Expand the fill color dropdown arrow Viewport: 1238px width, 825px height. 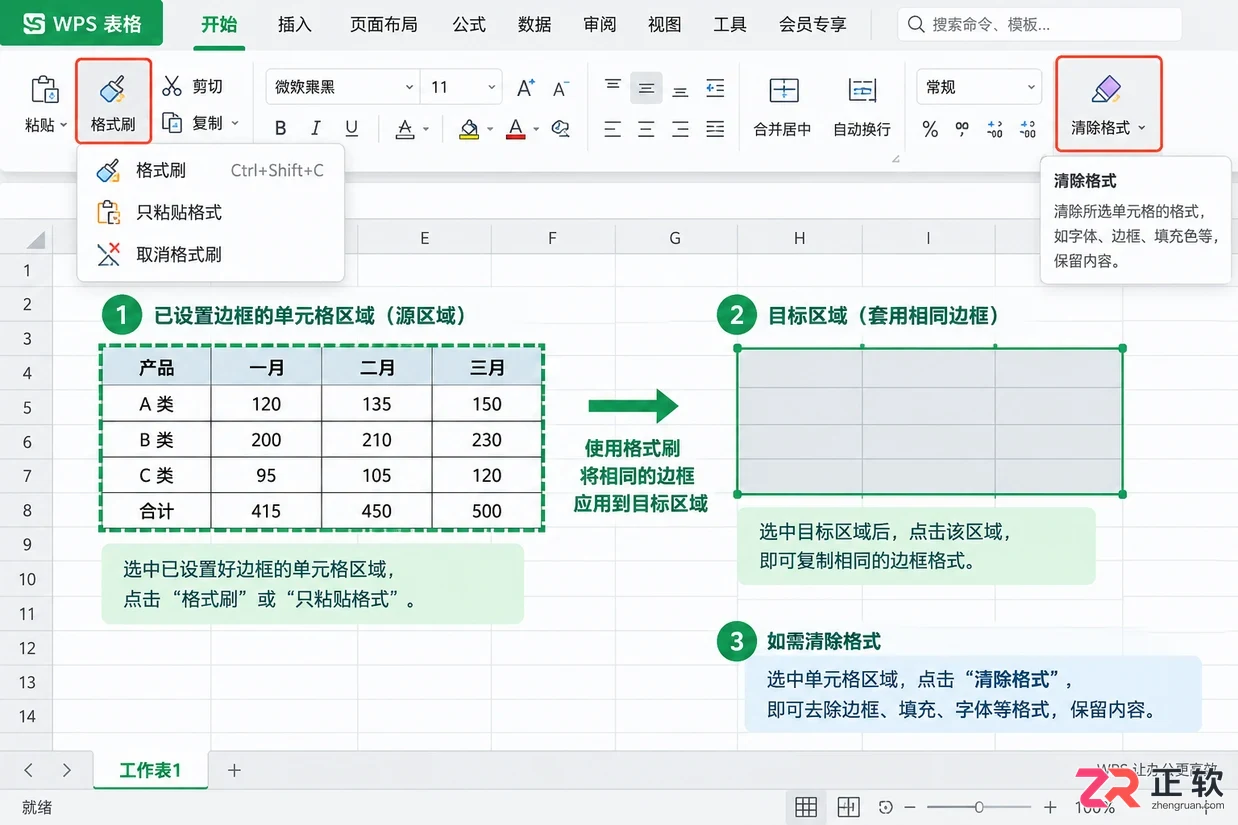[490, 129]
